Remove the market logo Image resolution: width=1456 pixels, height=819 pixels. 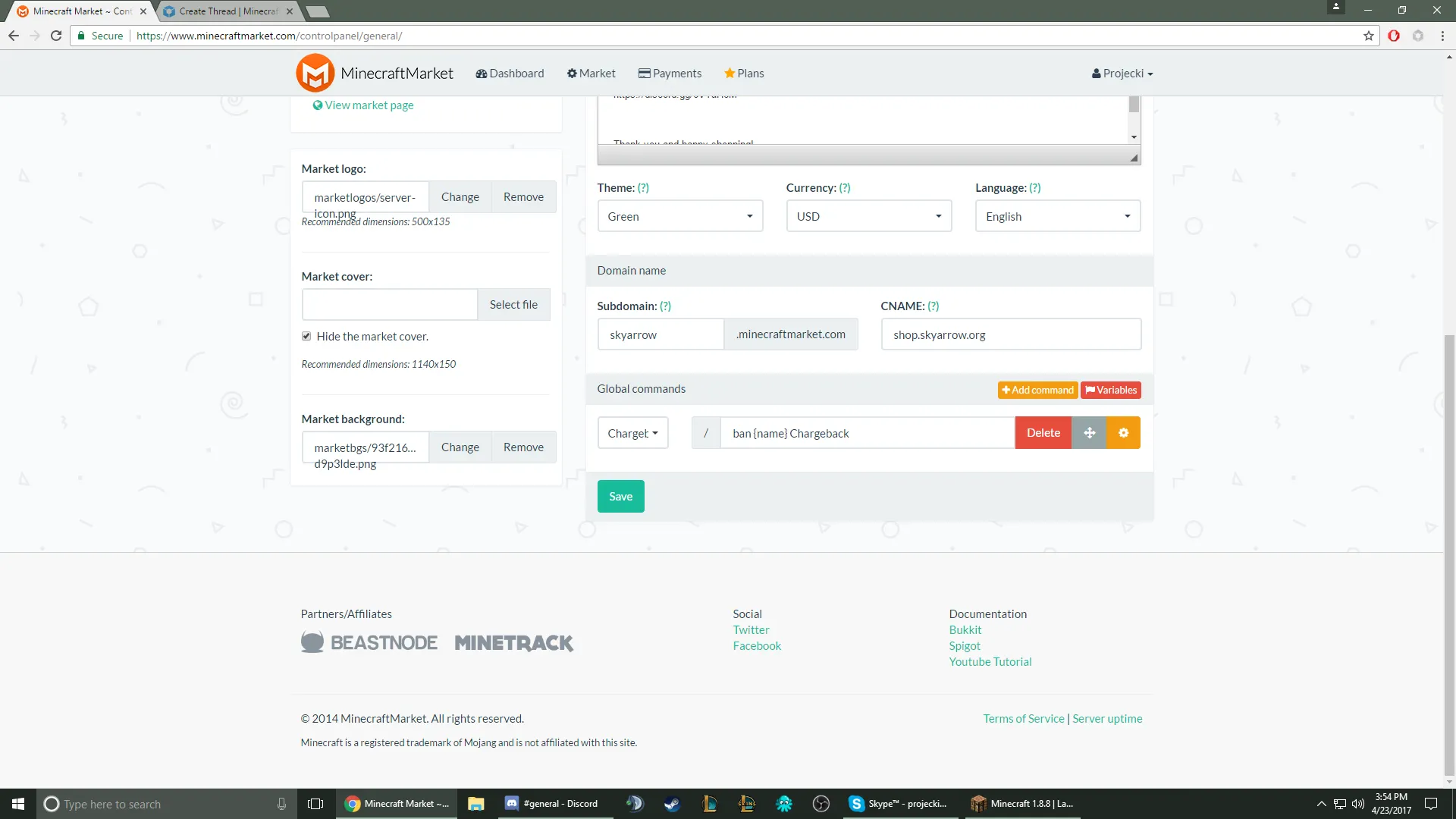(x=523, y=197)
